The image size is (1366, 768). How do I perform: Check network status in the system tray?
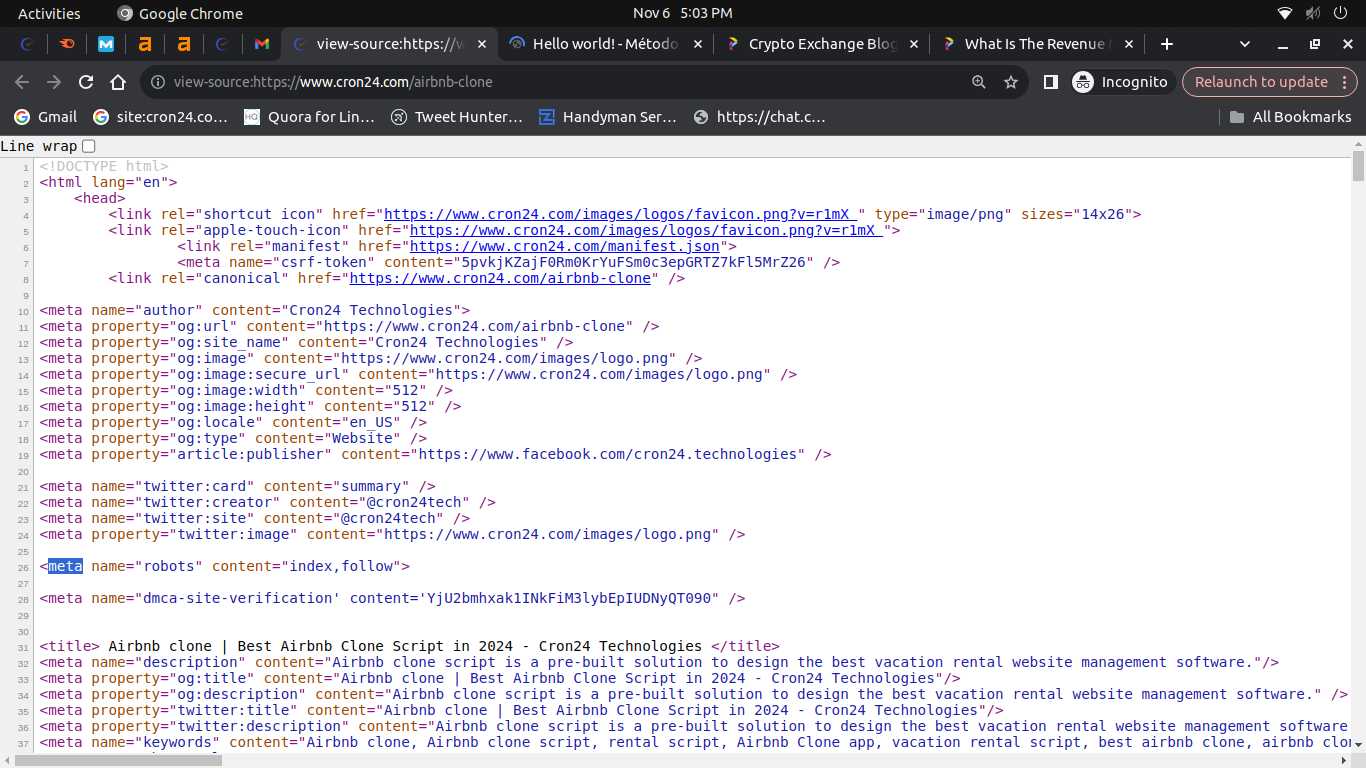pos(1285,13)
